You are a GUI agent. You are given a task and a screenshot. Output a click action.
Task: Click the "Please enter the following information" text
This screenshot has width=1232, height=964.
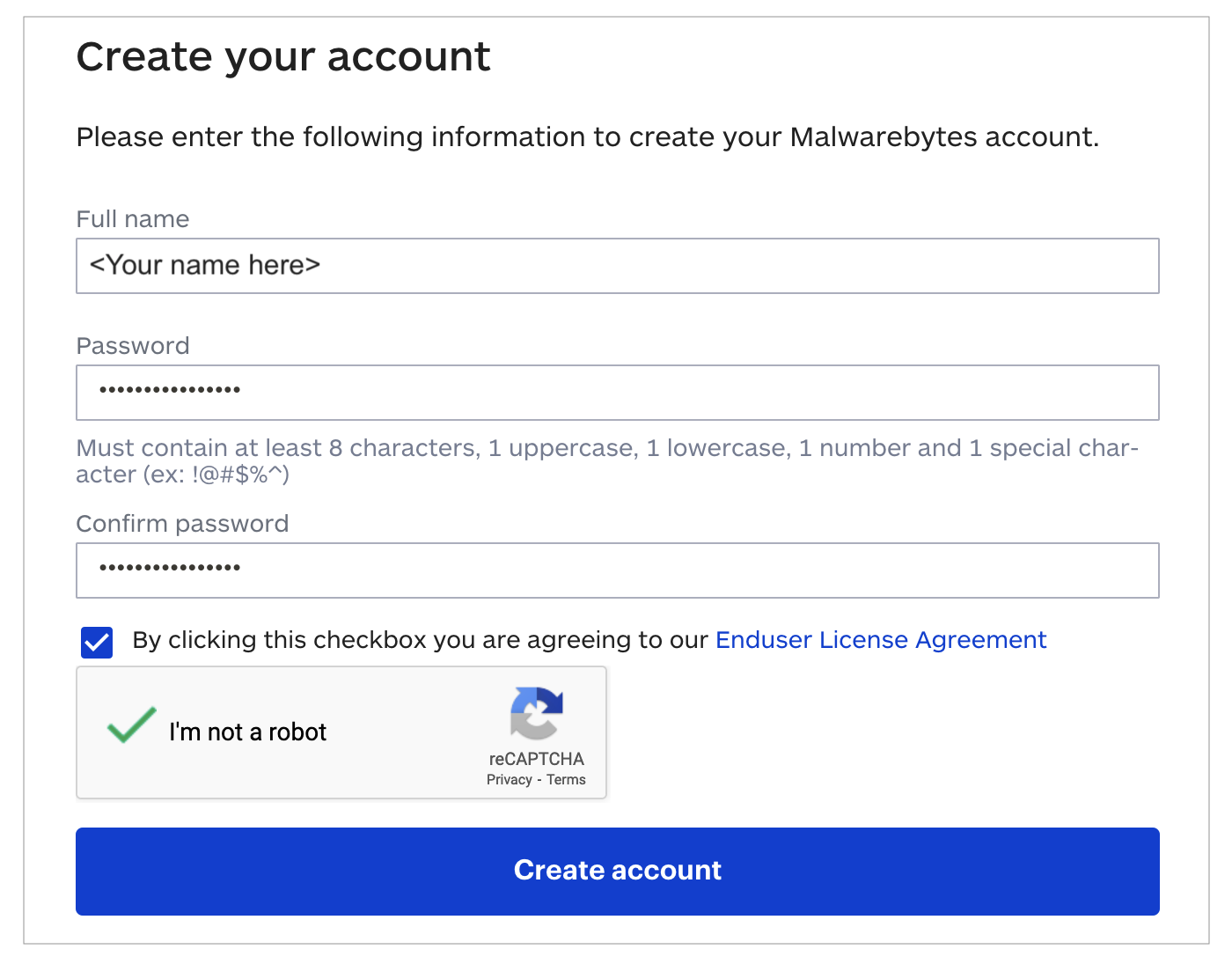pos(587,137)
